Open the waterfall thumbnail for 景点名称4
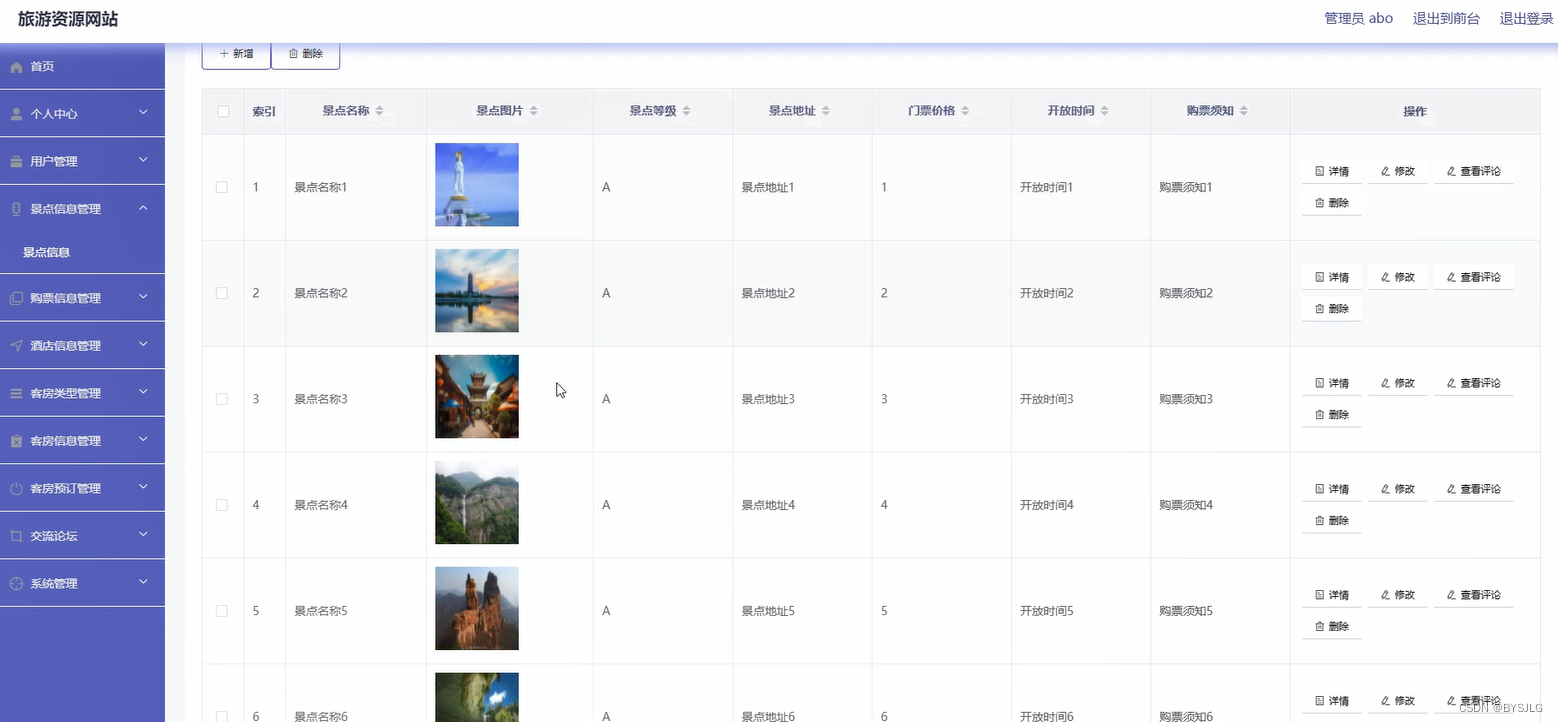The image size is (1558, 722). coord(477,503)
